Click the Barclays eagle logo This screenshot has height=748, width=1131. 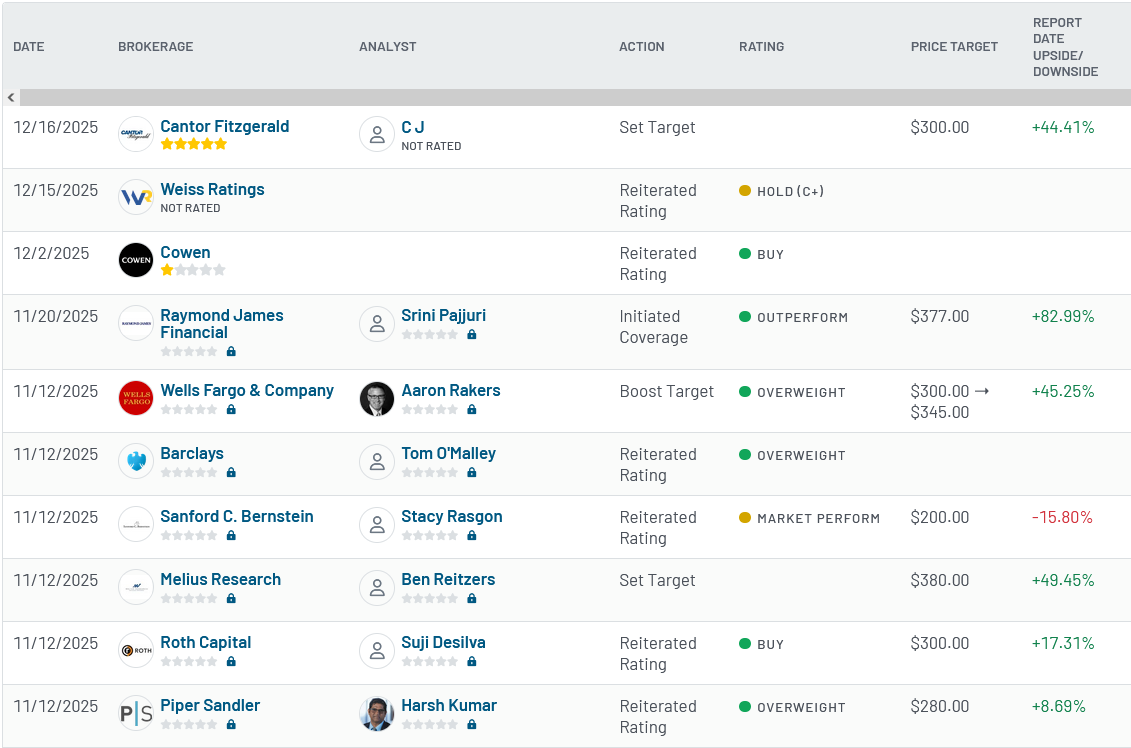[x=136, y=461]
